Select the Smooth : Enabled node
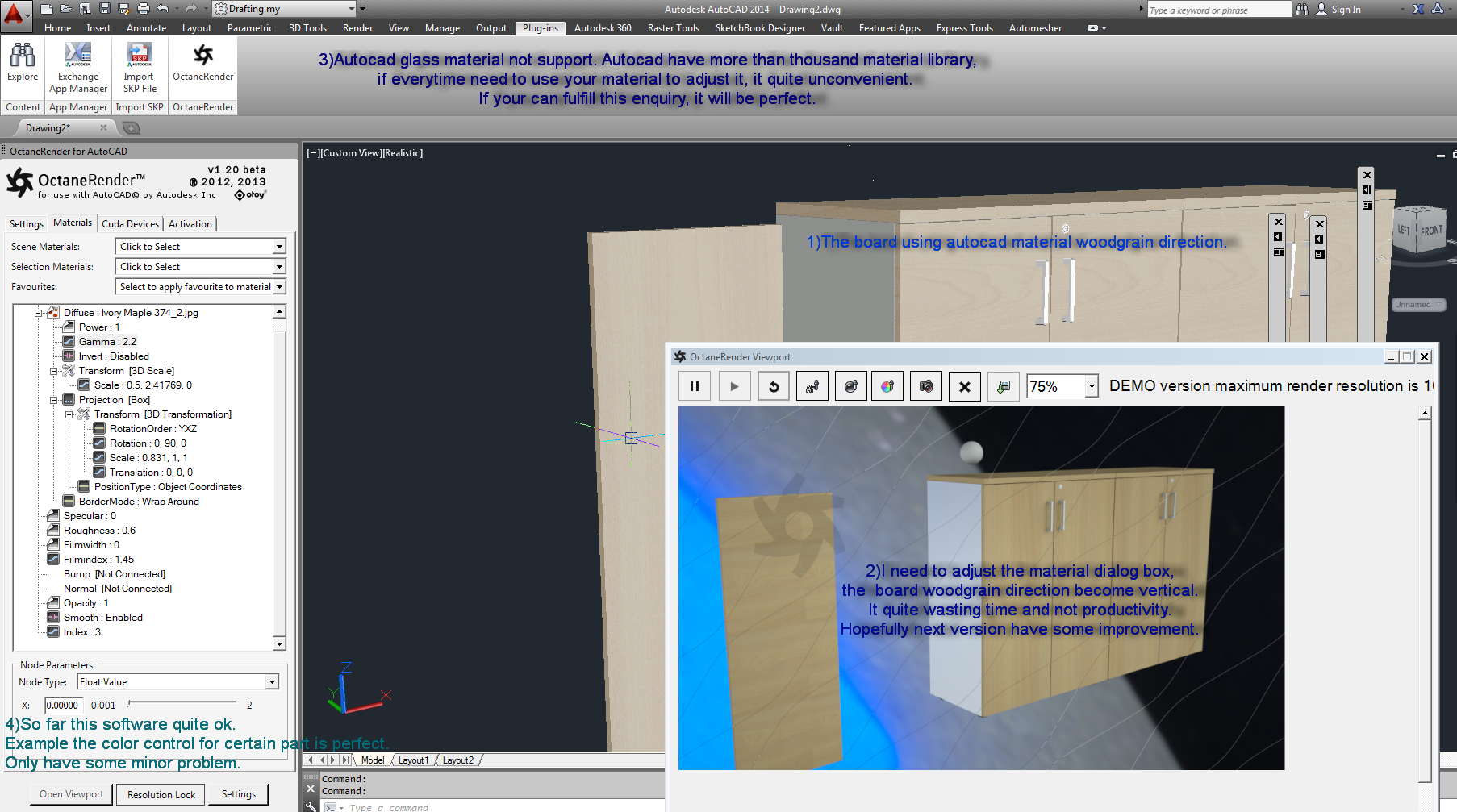 point(102,618)
